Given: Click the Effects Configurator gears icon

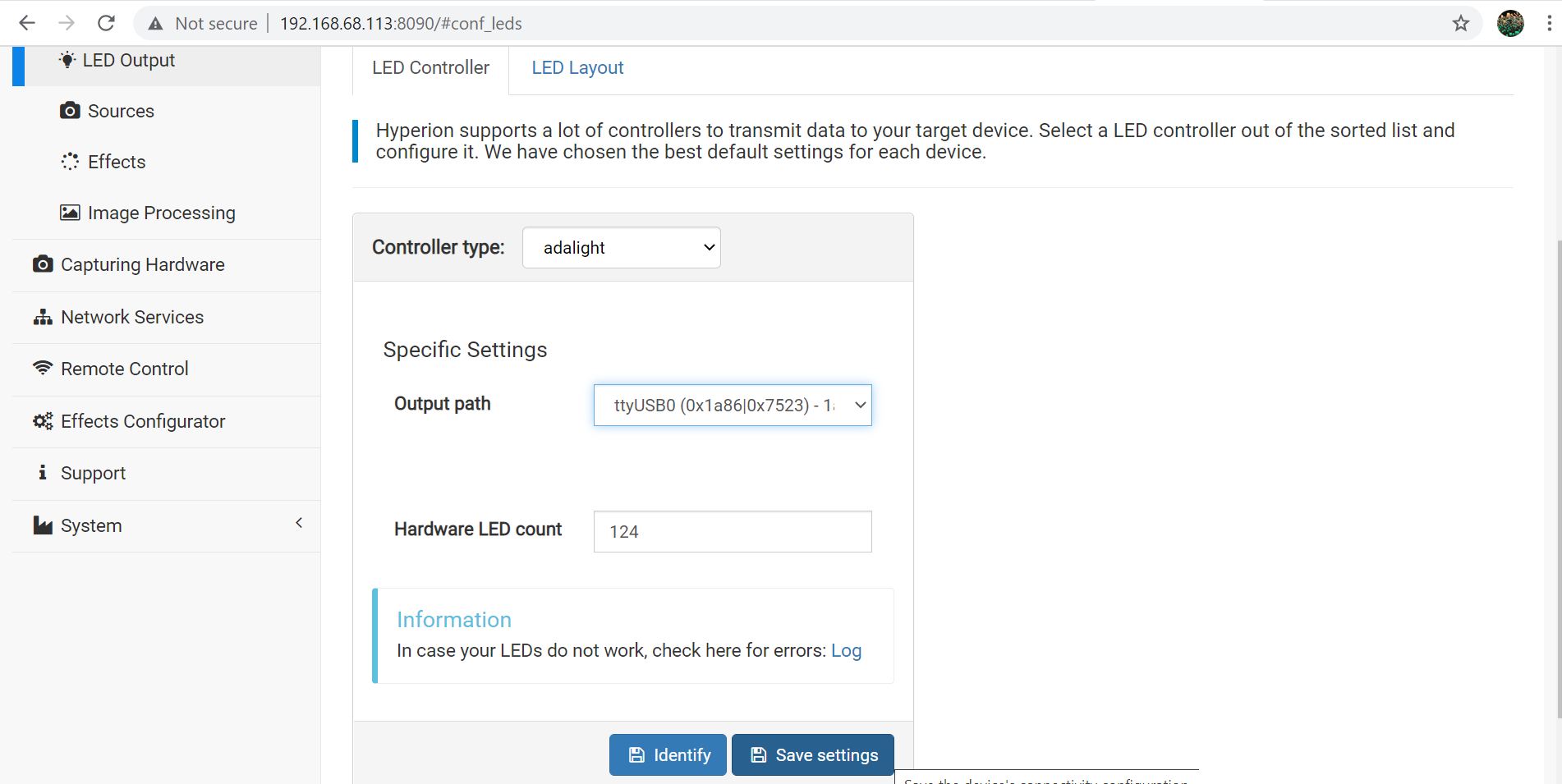Looking at the screenshot, I should pos(43,421).
